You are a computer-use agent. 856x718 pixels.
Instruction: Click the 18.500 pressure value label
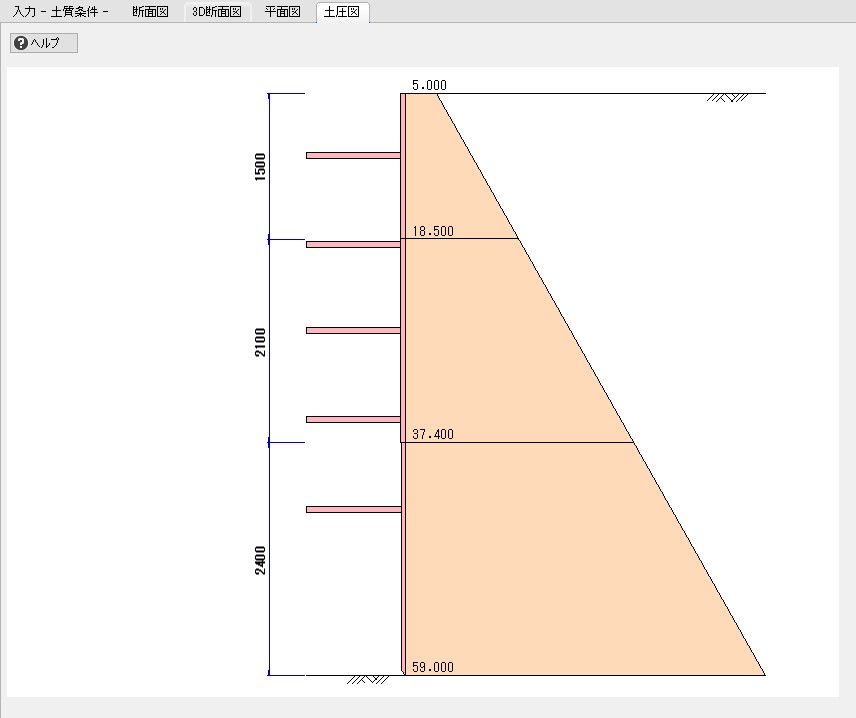[433, 231]
